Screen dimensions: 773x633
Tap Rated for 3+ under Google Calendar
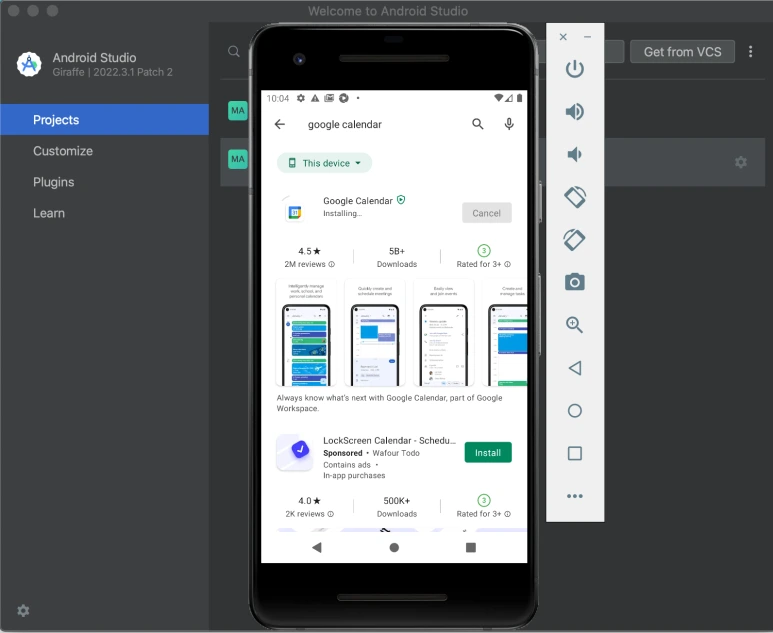click(x=479, y=264)
